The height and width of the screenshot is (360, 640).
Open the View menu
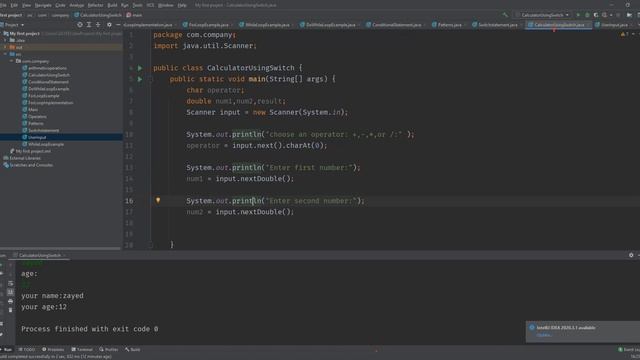[x=27, y=5]
